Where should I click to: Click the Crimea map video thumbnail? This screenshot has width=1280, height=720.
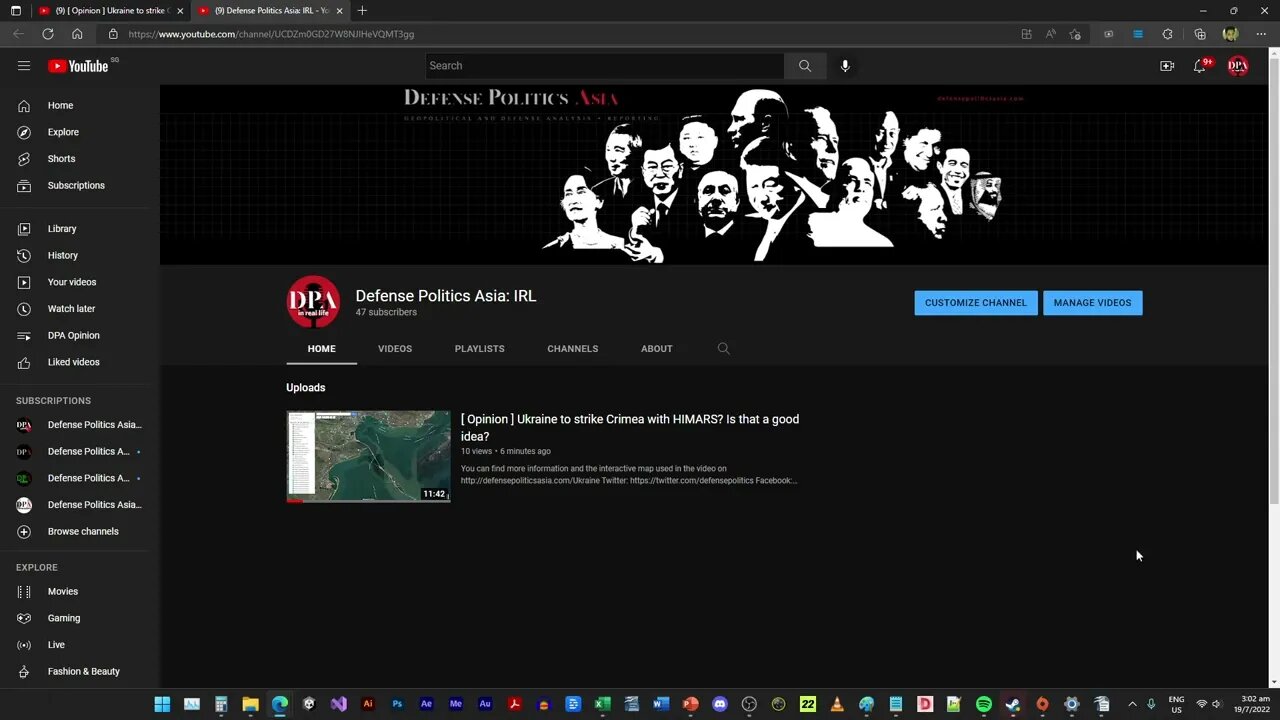coord(368,456)
